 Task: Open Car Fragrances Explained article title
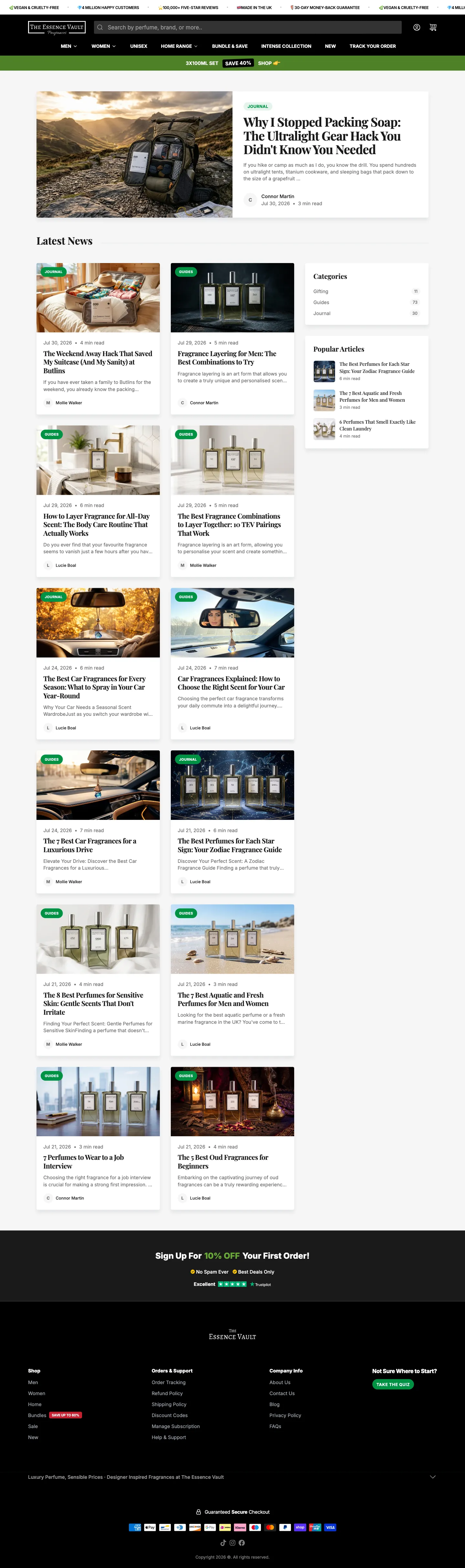pyautogui.click(x=231, y=683)
